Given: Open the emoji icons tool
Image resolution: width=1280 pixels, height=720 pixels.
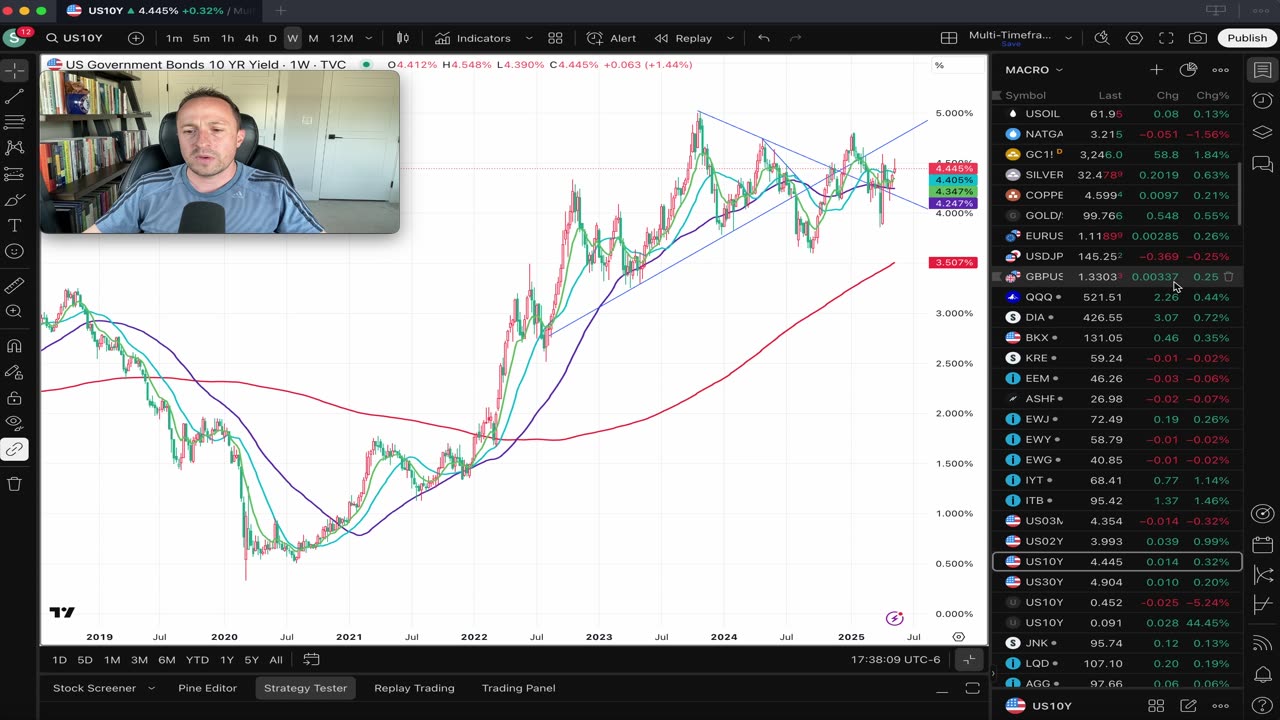Looking at the screenshot, I should (14, 252).
